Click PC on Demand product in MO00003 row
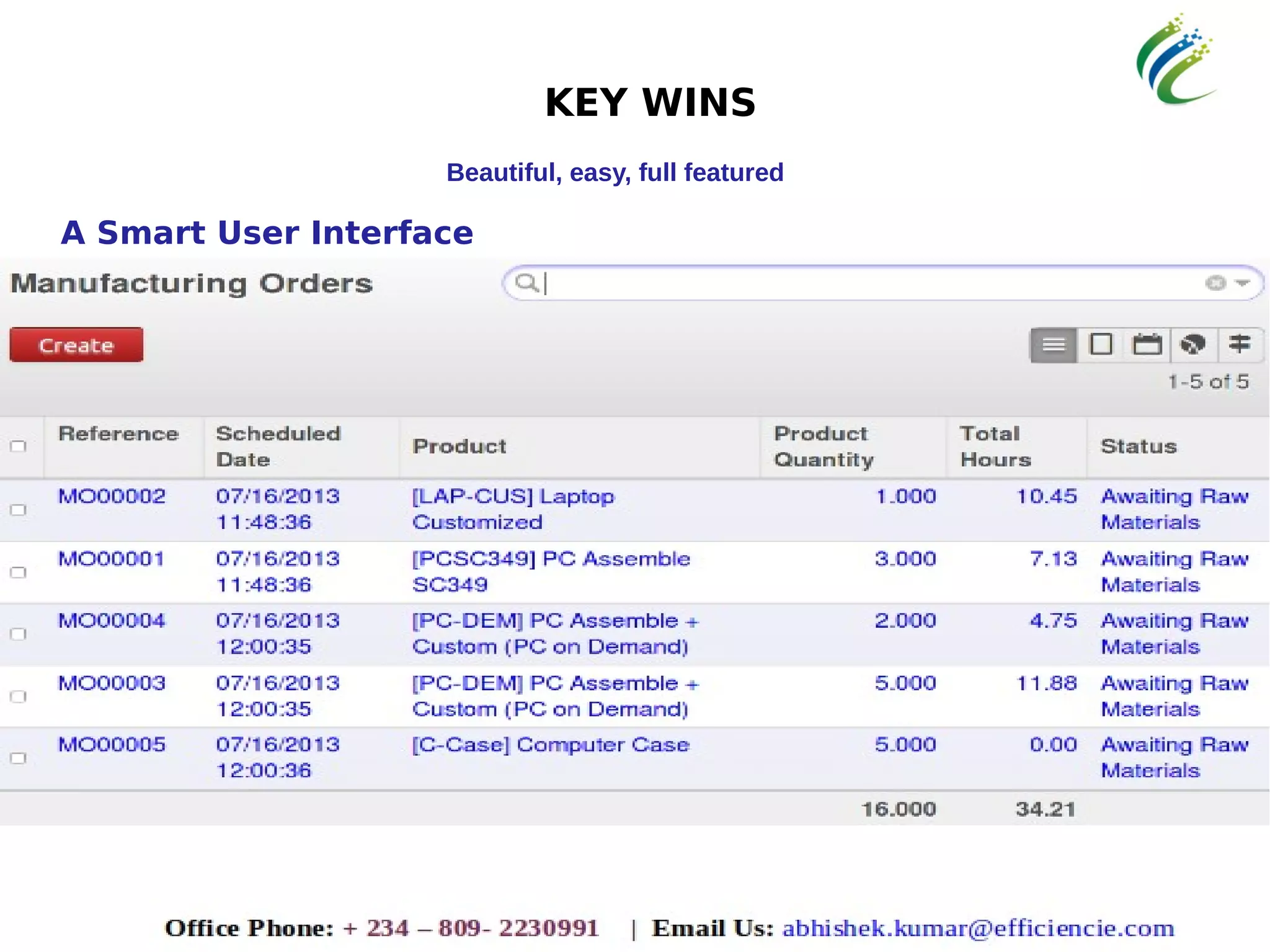The width and height of the screenshot is (1270, 952). tap(556, 696)
